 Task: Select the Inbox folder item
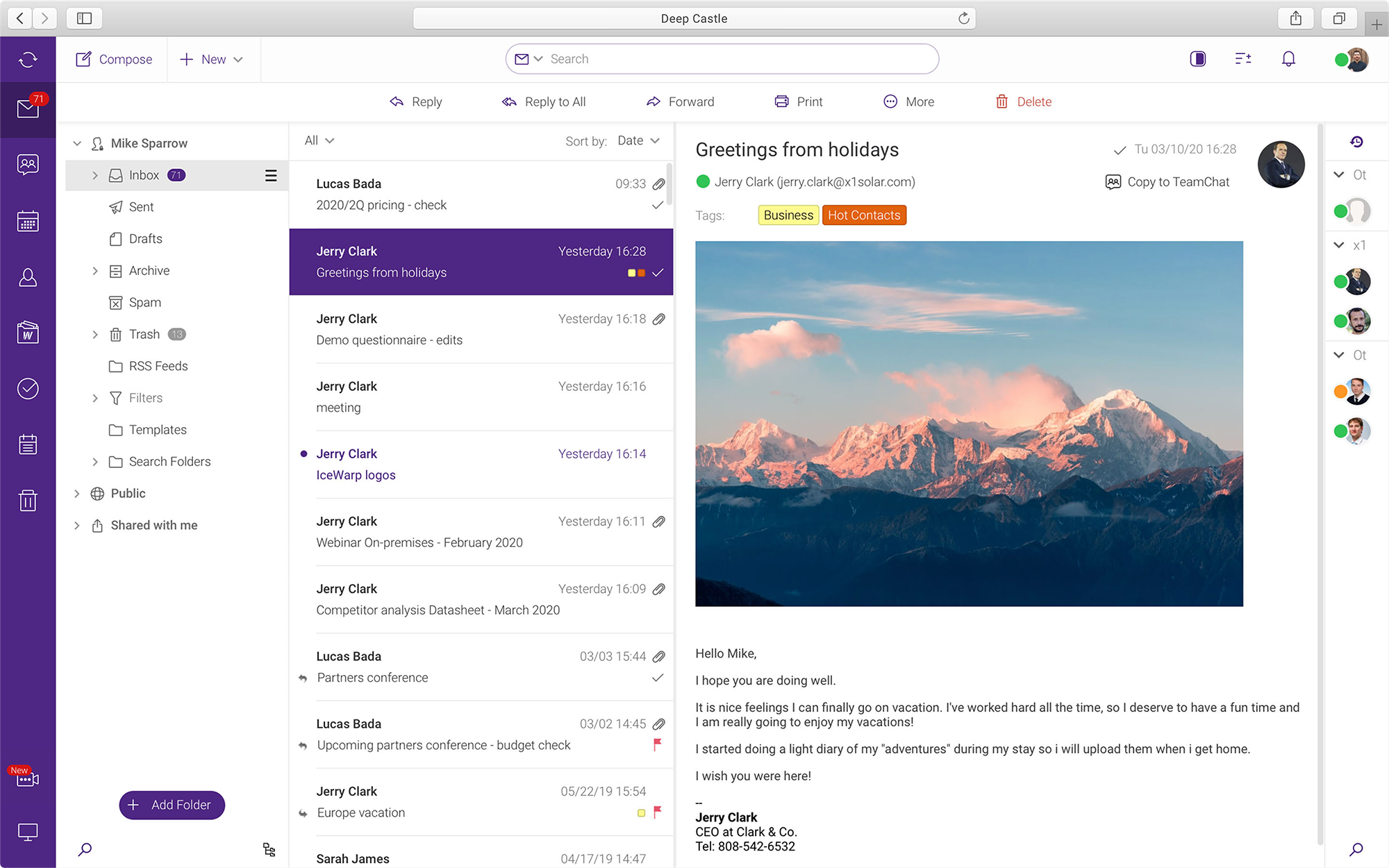145,175
